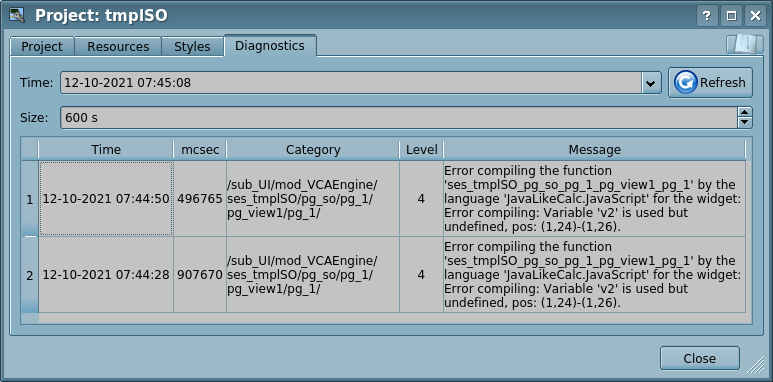Close dialog with the title bar X
Viewport: 773px width, 382px height.
(x=755, y=16)
